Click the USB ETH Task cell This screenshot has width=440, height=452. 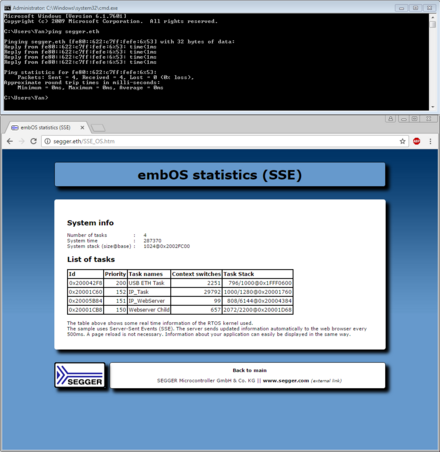(x=149, y=283)
